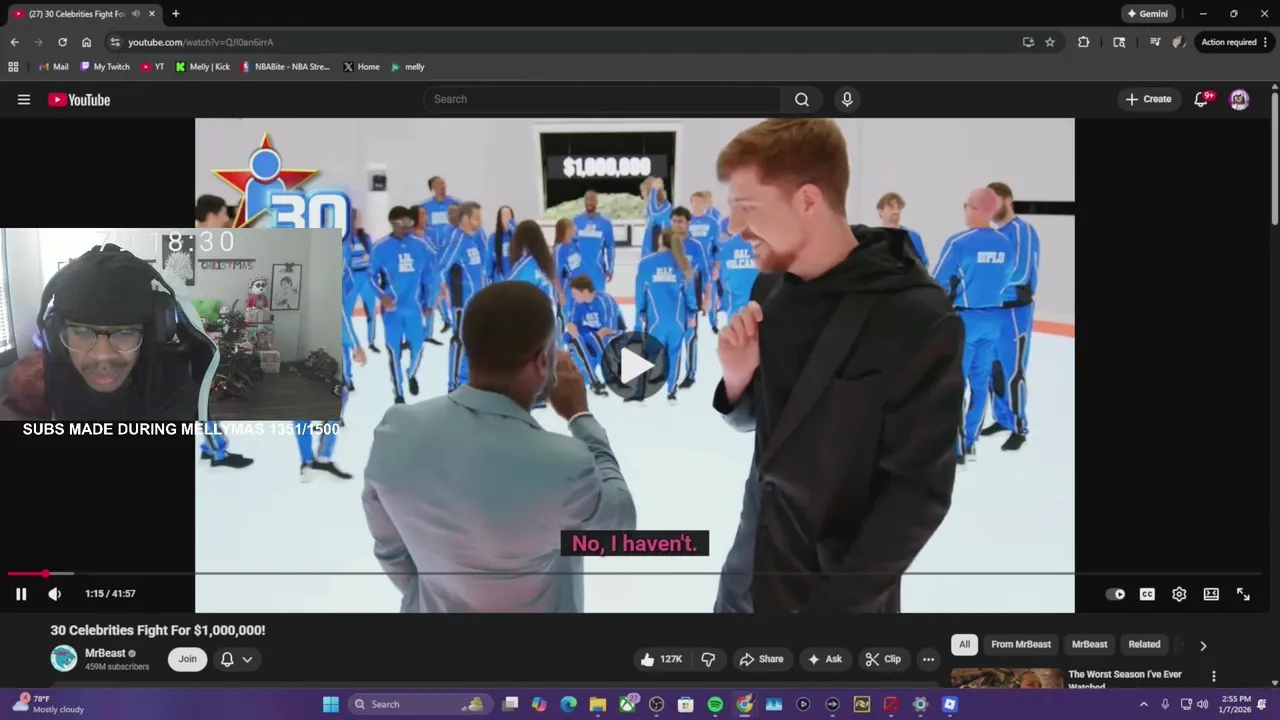Open the Windows Start menu
The image size is (1280, 720).
pos(330,704)
